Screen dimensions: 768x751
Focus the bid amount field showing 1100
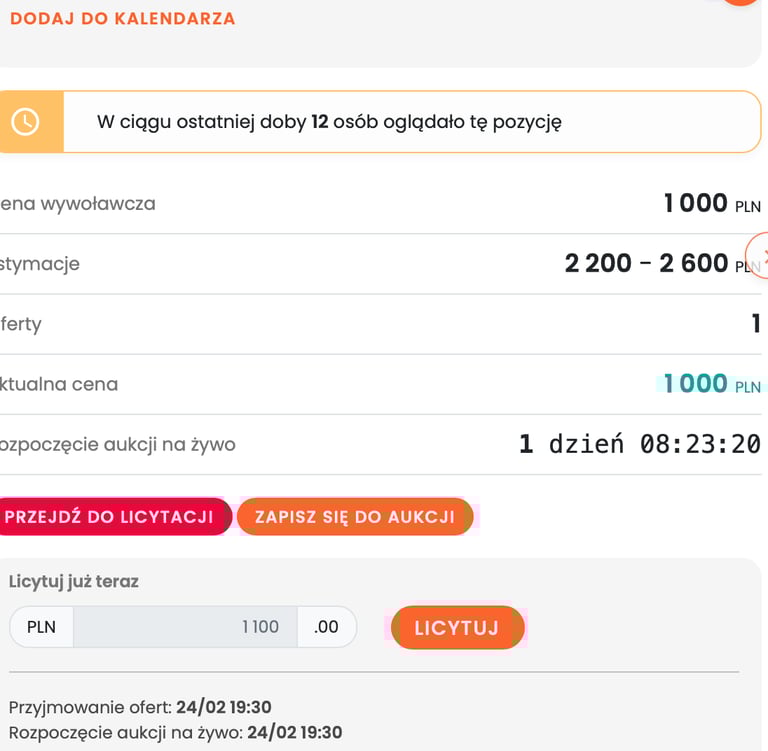pos(185,627)
